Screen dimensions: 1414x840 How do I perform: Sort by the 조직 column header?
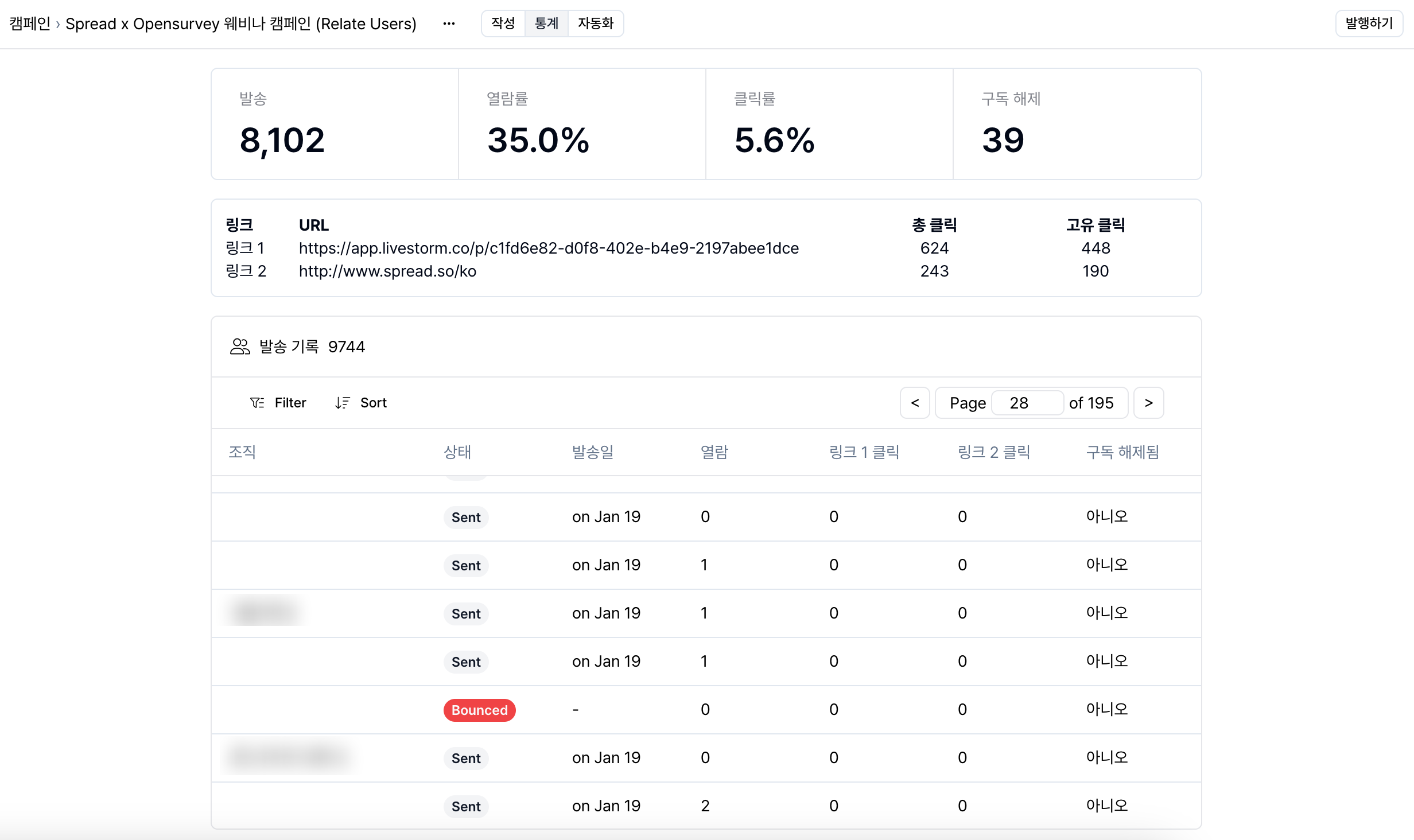click(x=242, y=452)
